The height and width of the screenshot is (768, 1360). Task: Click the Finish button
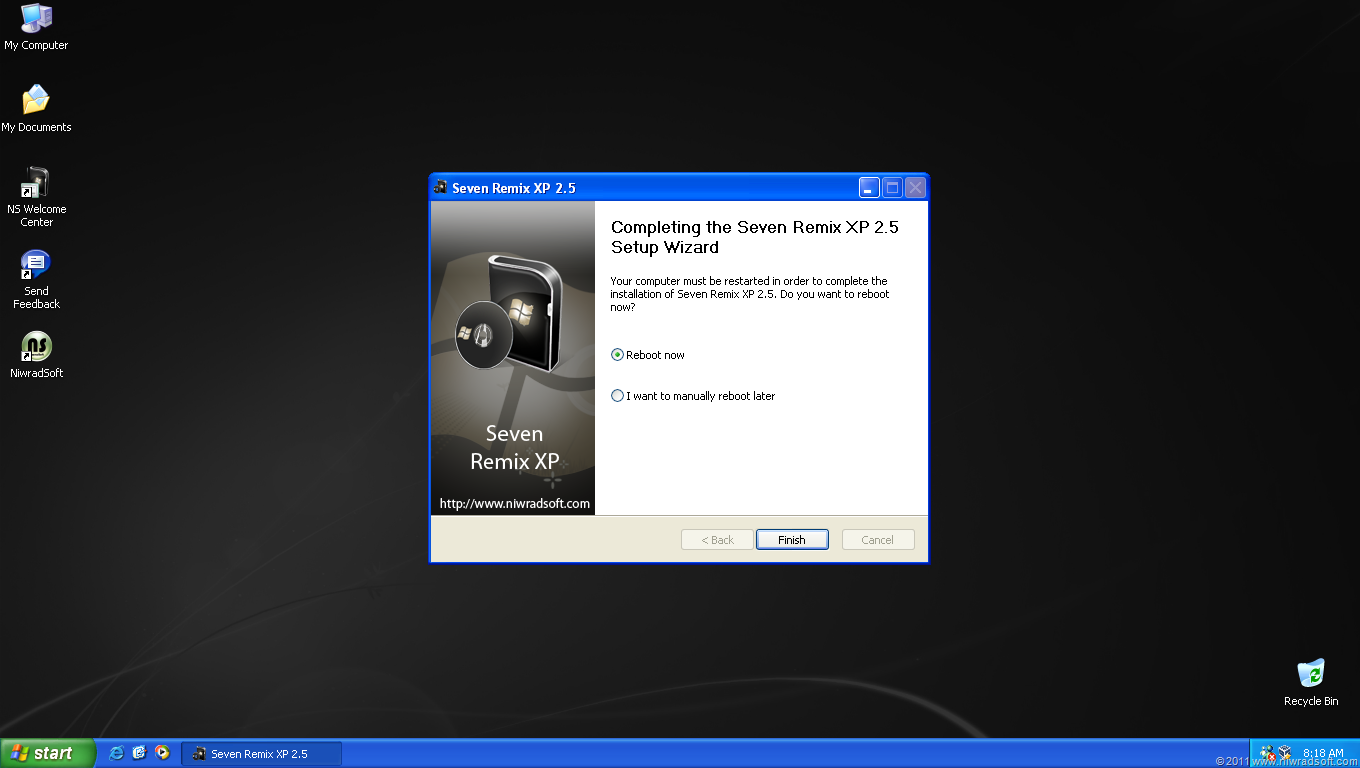(792, 540)
